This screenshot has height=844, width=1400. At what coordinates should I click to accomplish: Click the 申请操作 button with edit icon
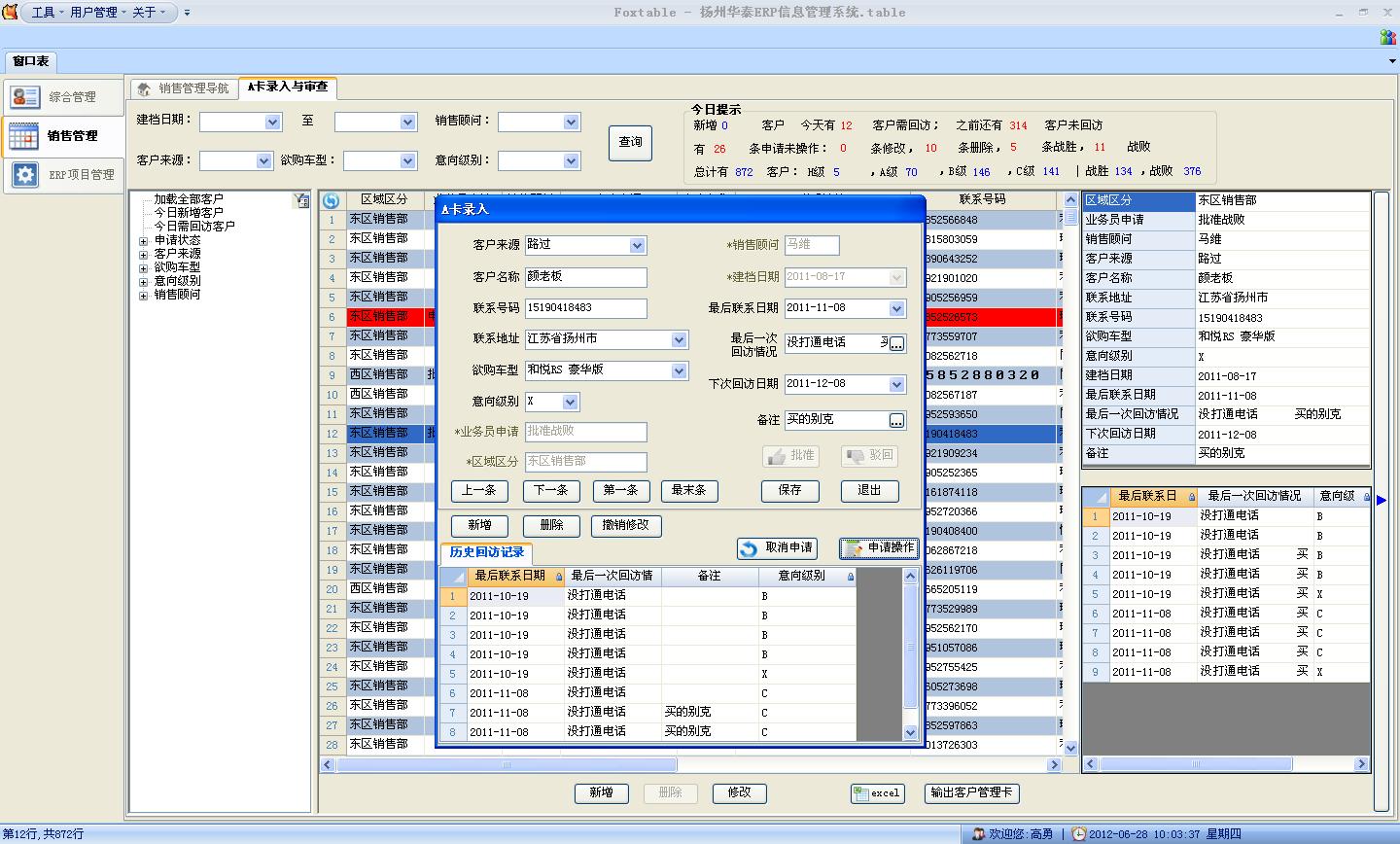879,548
